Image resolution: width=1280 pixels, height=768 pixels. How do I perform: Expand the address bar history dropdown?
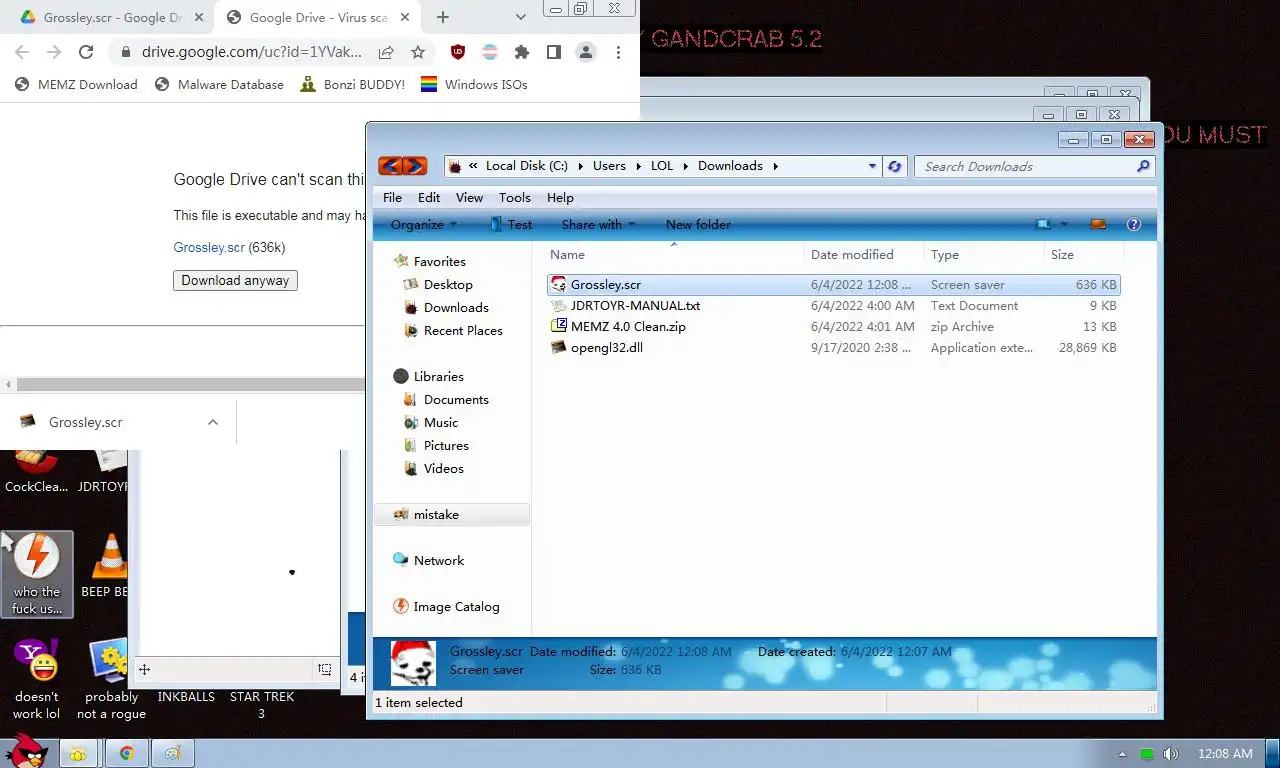[x=872, y=167]
